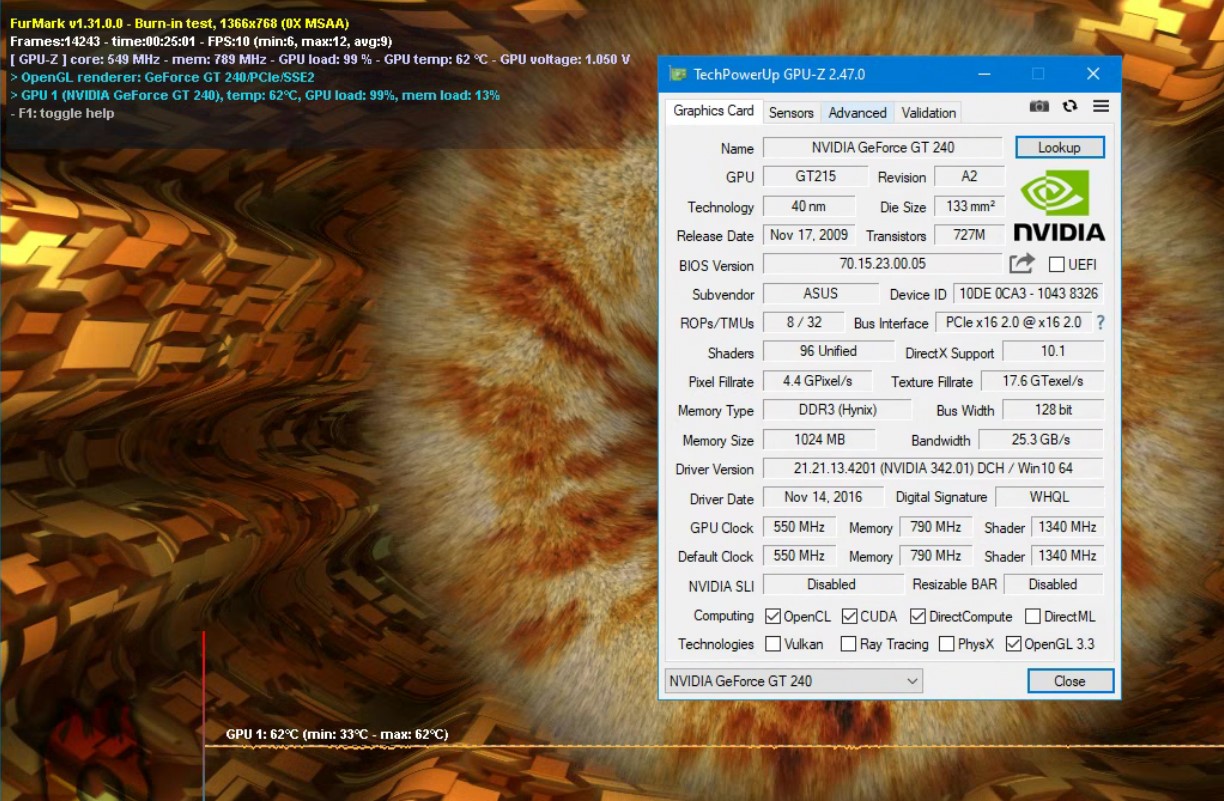The height and width of the screenshot is (801, 1224).
Task: Toggle the DirectCompute checkbox
Action: tap(918, 616)
